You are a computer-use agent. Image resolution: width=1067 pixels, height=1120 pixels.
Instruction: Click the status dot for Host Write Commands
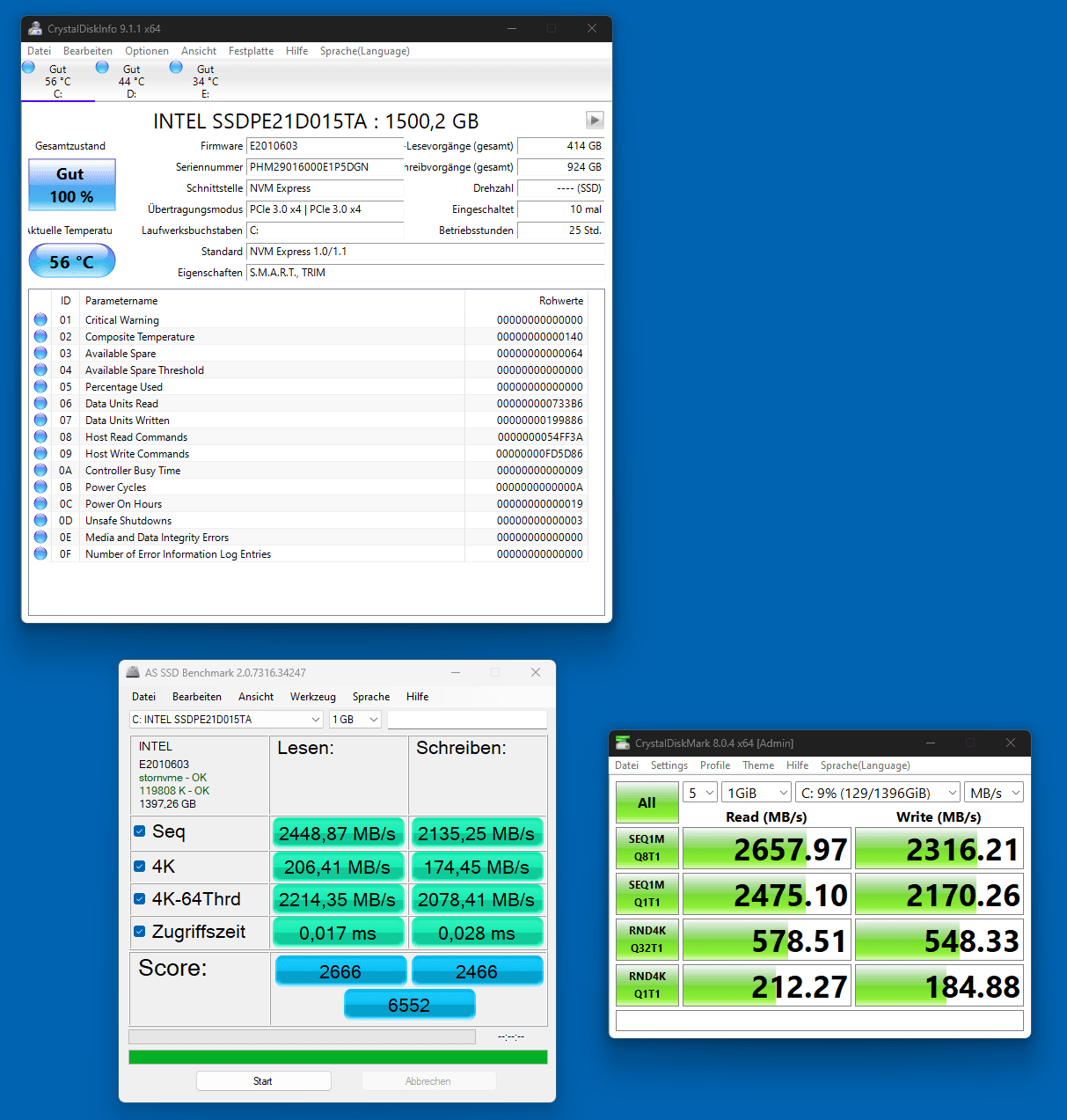click(40, 453)
